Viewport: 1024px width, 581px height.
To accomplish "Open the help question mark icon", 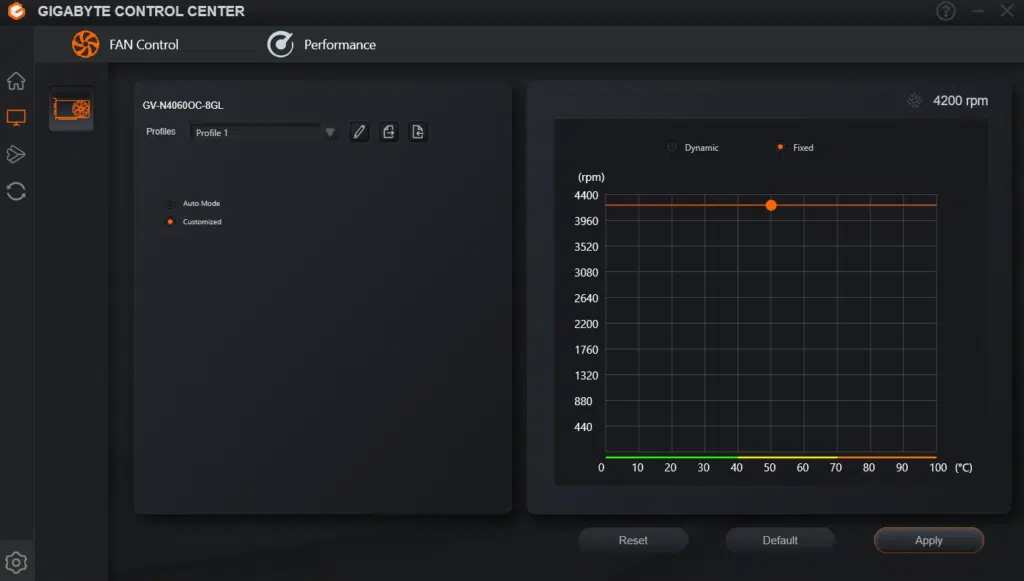I will pyautogui.click(x=946, y=11).
